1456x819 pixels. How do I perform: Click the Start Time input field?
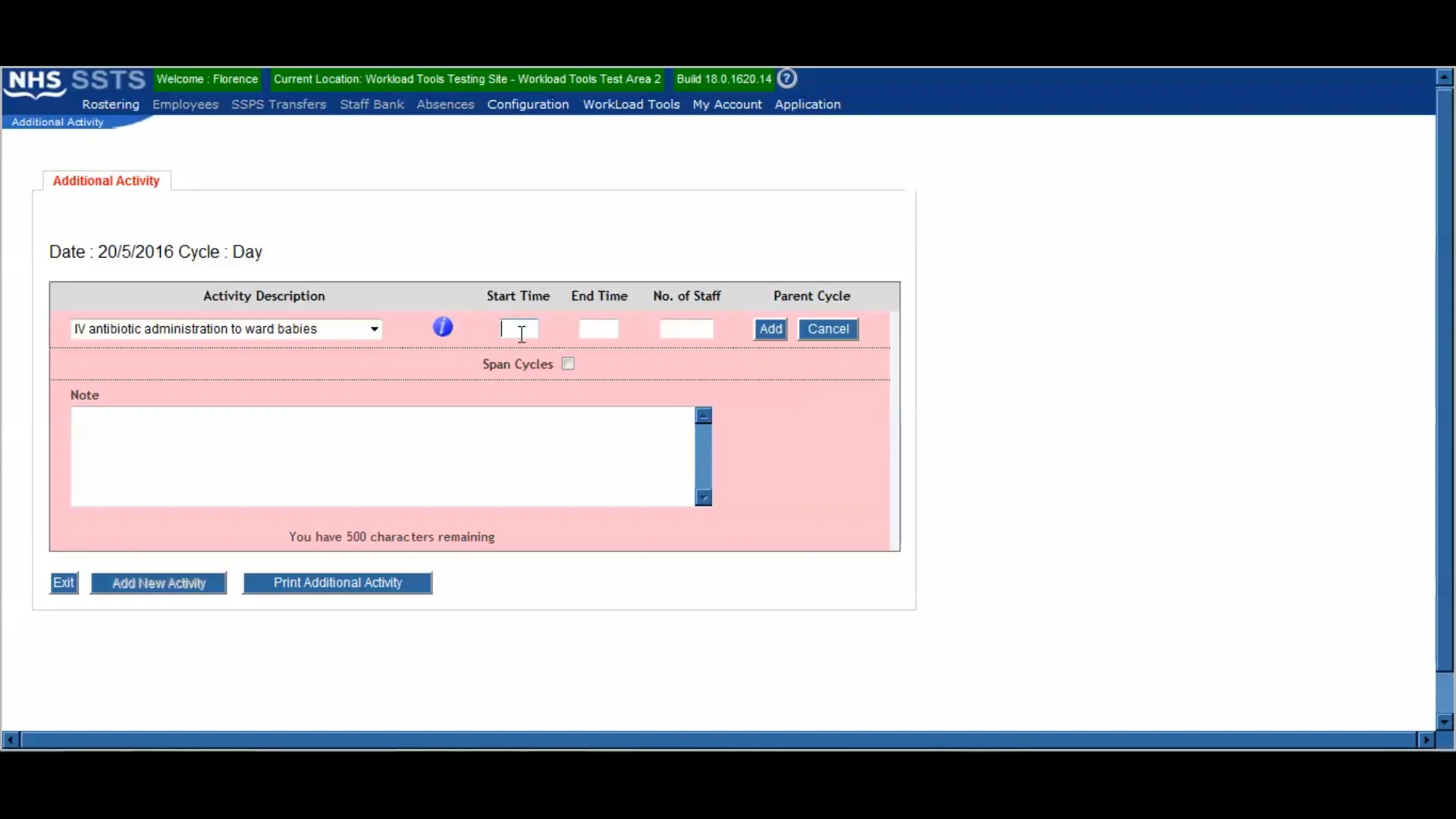[519, 328]
